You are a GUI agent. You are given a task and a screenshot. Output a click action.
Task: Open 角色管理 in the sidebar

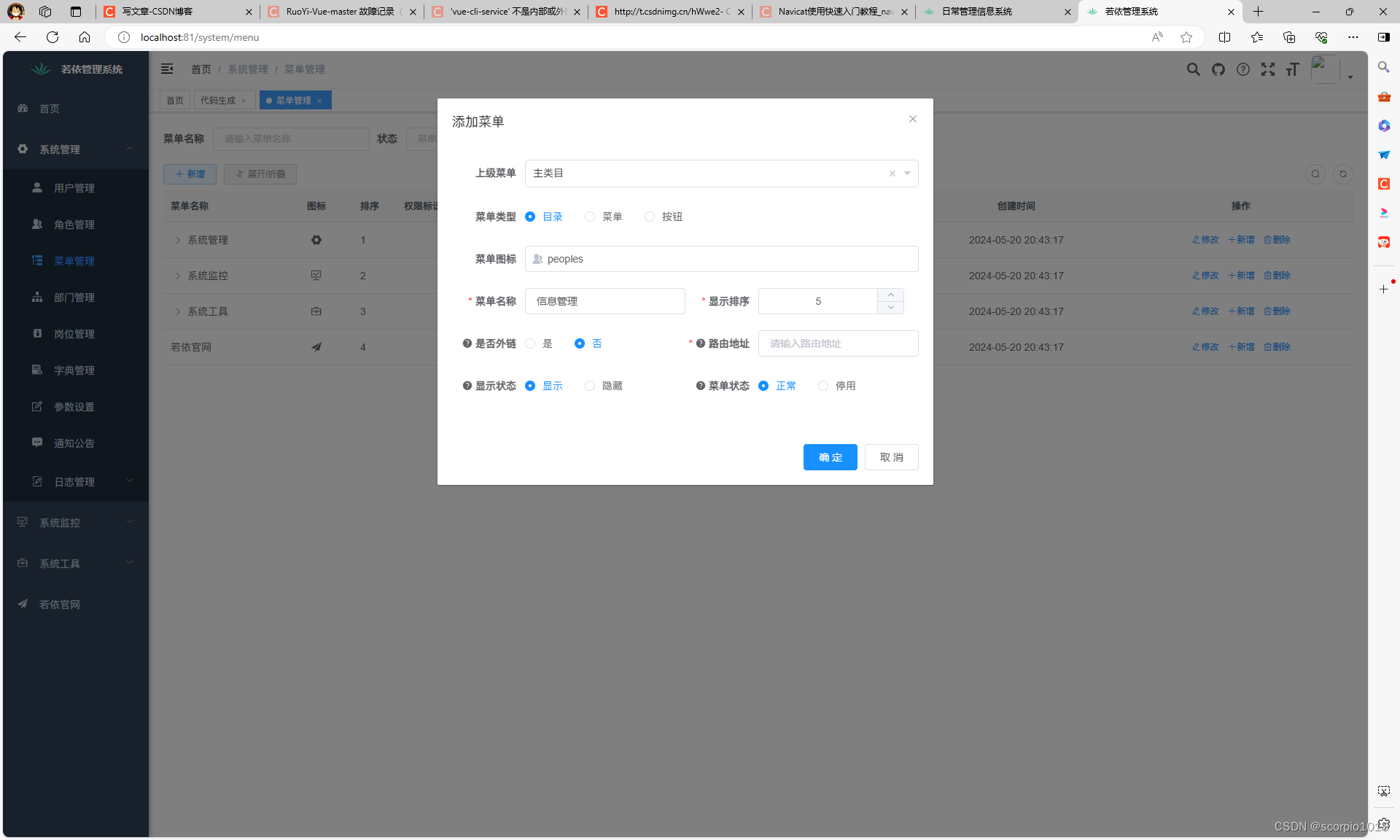[x=76, y=225]
